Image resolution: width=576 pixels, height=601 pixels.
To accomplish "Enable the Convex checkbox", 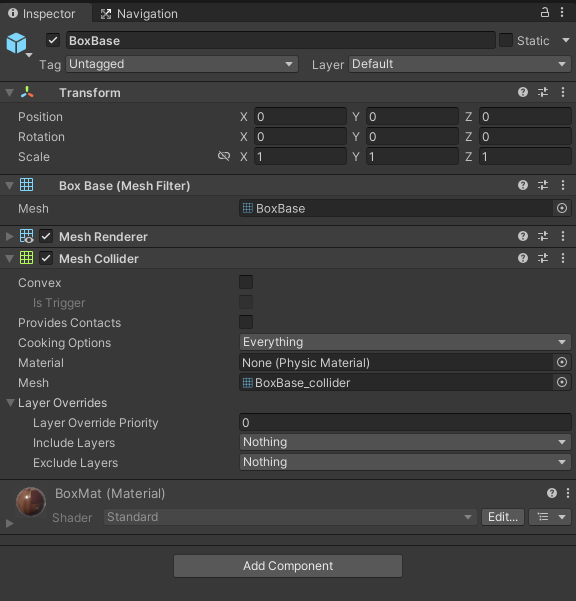I will 246,282.
